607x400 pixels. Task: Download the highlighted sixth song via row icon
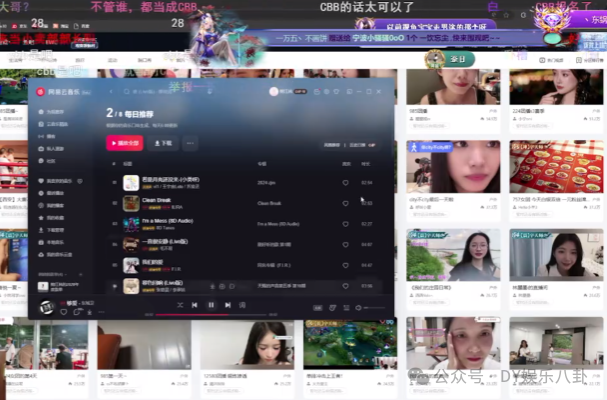212,287
